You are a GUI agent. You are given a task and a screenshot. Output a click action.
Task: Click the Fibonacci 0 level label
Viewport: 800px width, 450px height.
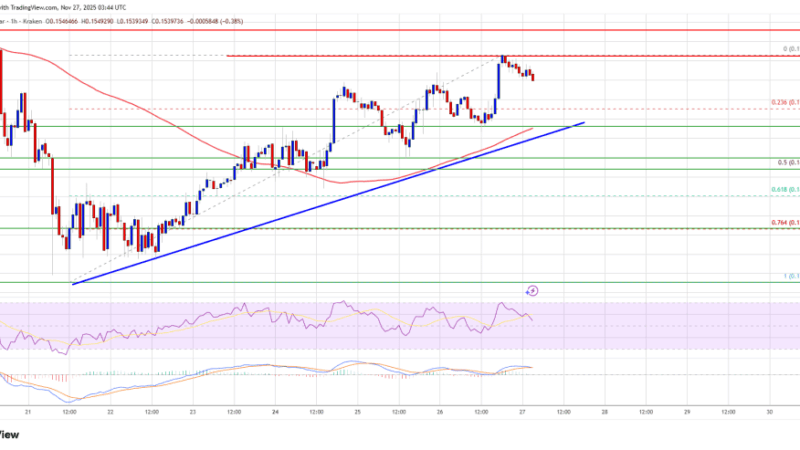point(791,49)
